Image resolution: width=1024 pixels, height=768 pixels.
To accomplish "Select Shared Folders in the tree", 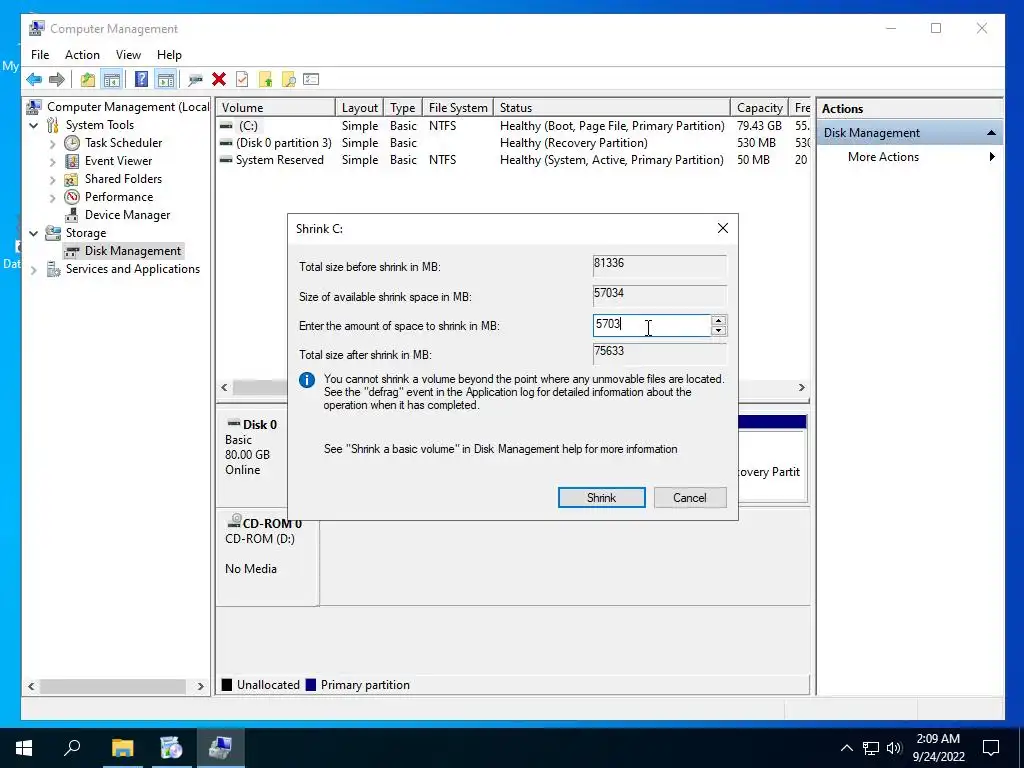I will tap(123, 179).
